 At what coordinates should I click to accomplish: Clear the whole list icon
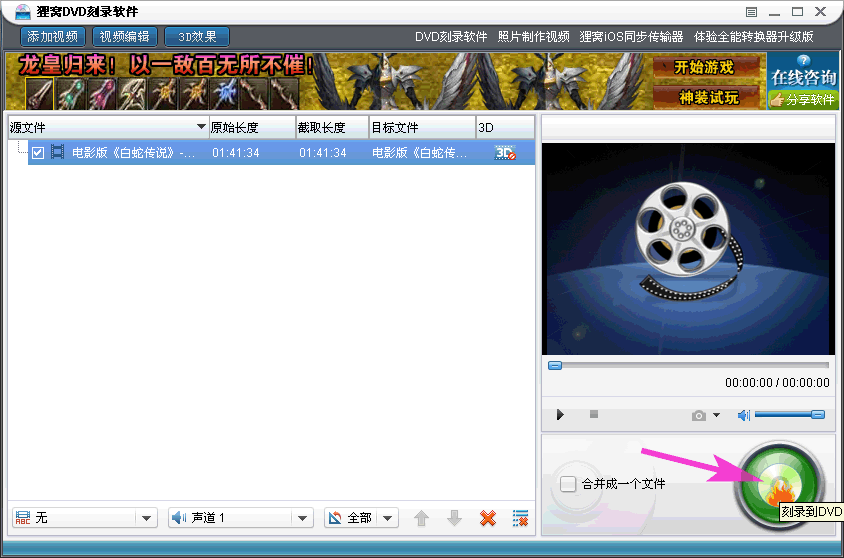[520, 518]
